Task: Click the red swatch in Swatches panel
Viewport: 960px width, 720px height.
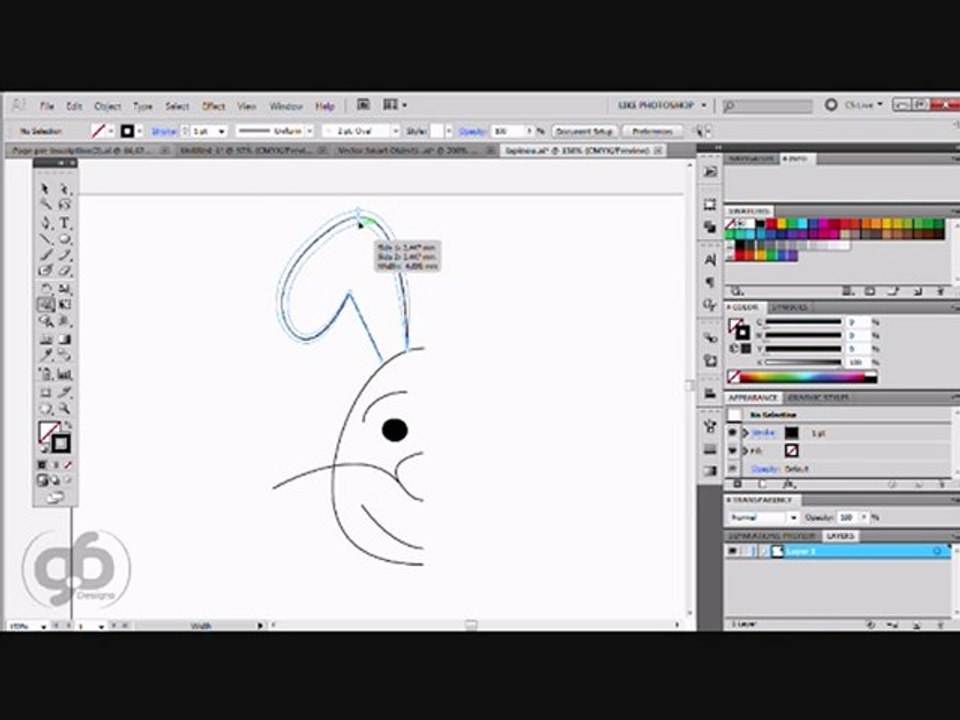Action: point(771,224)
